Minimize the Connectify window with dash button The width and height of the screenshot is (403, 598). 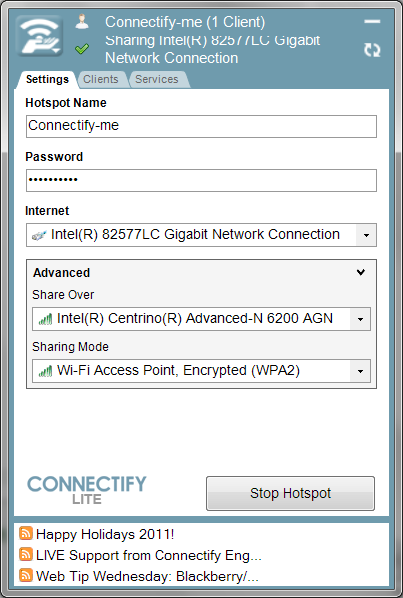[x=372, y=21]
